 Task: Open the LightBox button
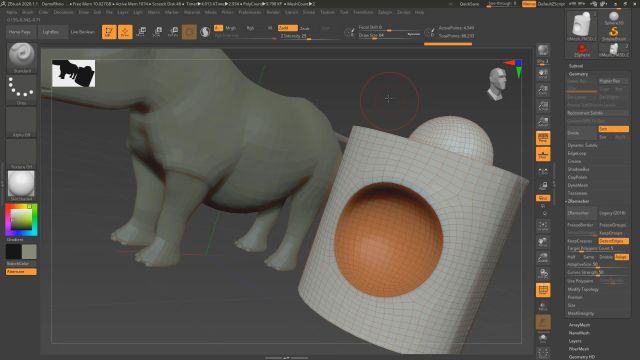pyautogui.click(x=51, y=32)
